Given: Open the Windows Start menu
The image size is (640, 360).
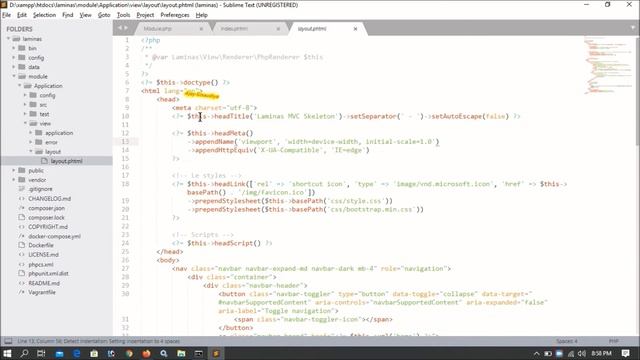Looking at the screenshot, I should coord(7,353).
